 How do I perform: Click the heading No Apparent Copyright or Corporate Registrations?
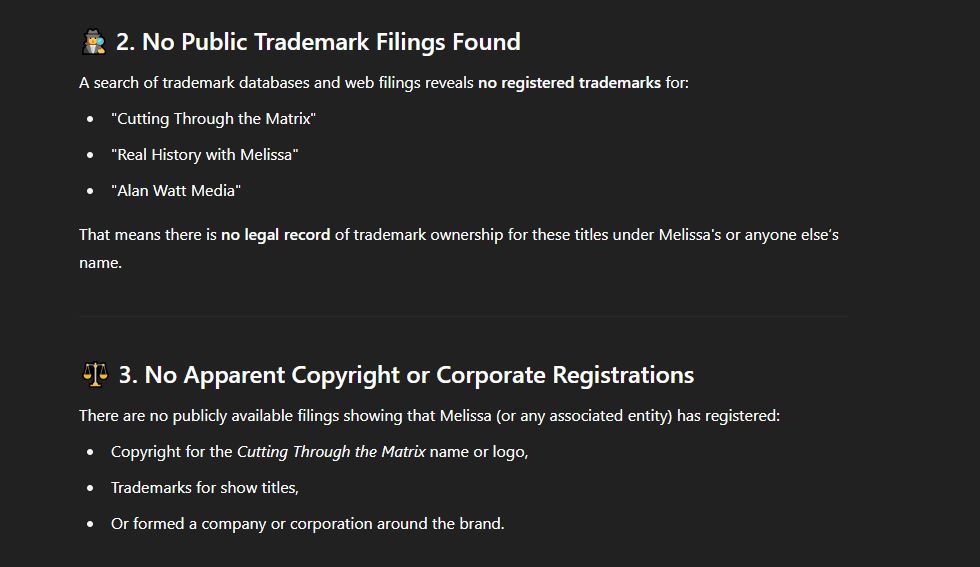pos(406,375)
